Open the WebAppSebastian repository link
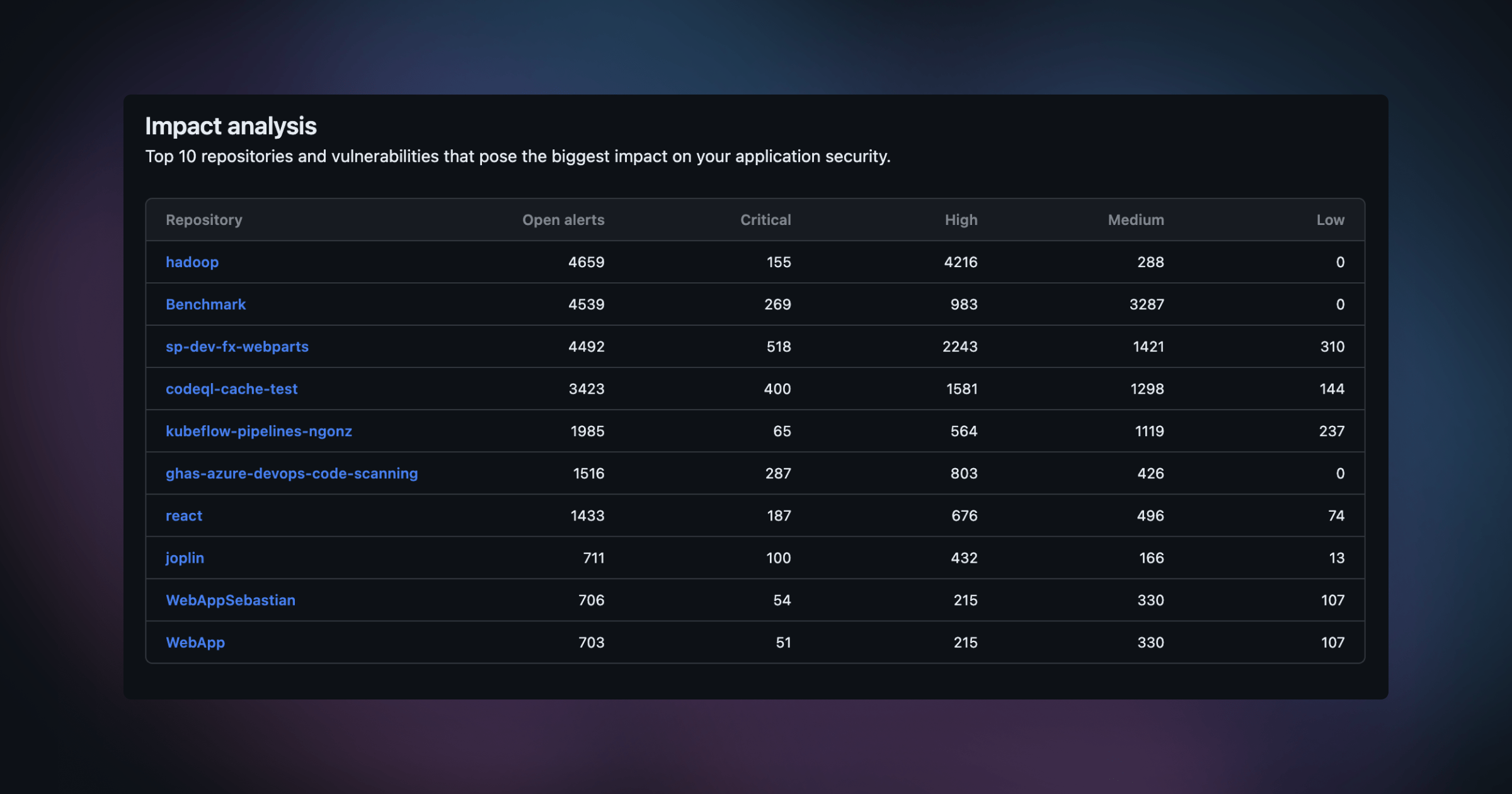 click(231, 600)
